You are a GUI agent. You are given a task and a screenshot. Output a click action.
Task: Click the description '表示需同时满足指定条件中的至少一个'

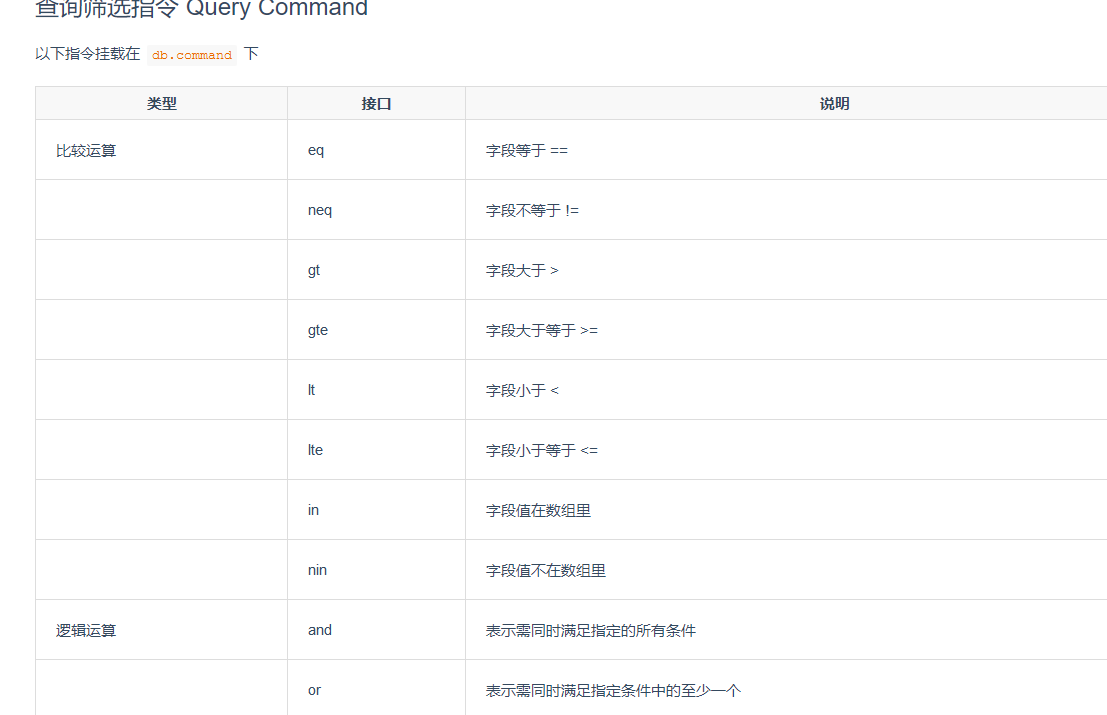tap(614, 690)
